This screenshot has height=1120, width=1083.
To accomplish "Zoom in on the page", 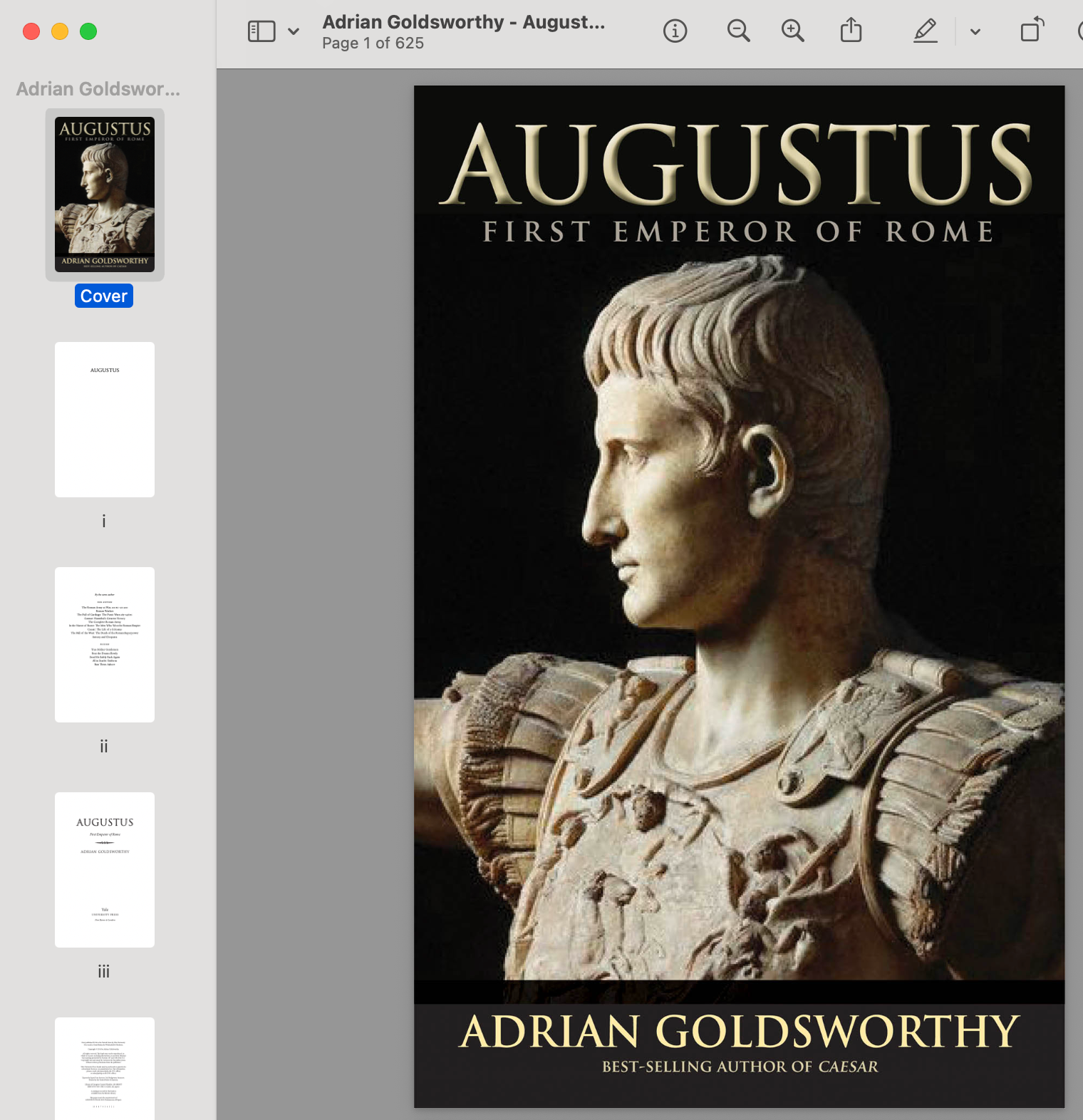I will [792, 31].
